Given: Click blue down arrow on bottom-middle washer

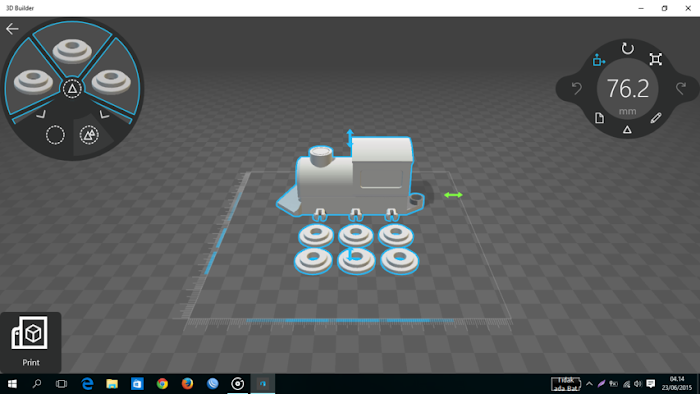Looking at the screenshot, I should coord(351,255).
